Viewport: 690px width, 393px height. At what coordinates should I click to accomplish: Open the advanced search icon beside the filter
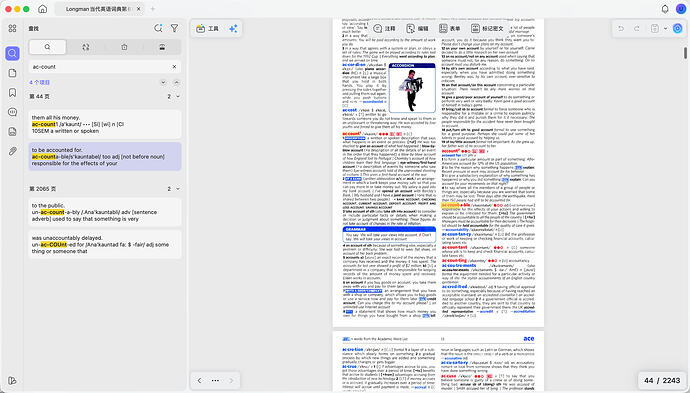tap(158, 28)
